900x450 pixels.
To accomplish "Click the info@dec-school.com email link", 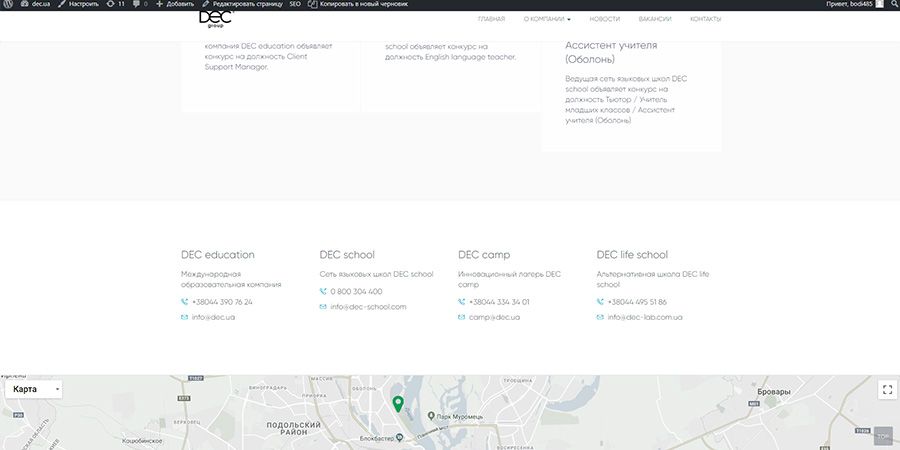I will 368,306.
